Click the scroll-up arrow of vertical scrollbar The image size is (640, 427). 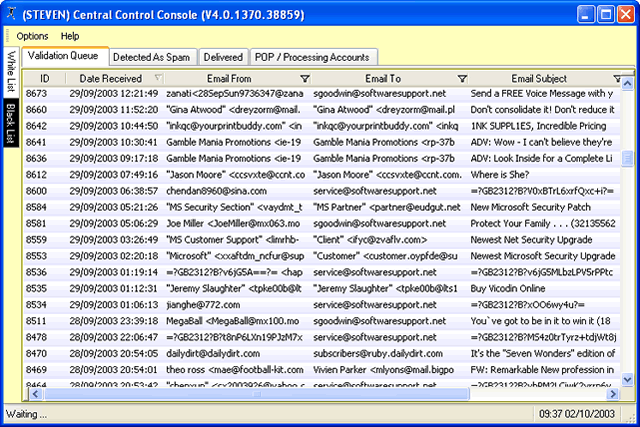coord(627,84)
